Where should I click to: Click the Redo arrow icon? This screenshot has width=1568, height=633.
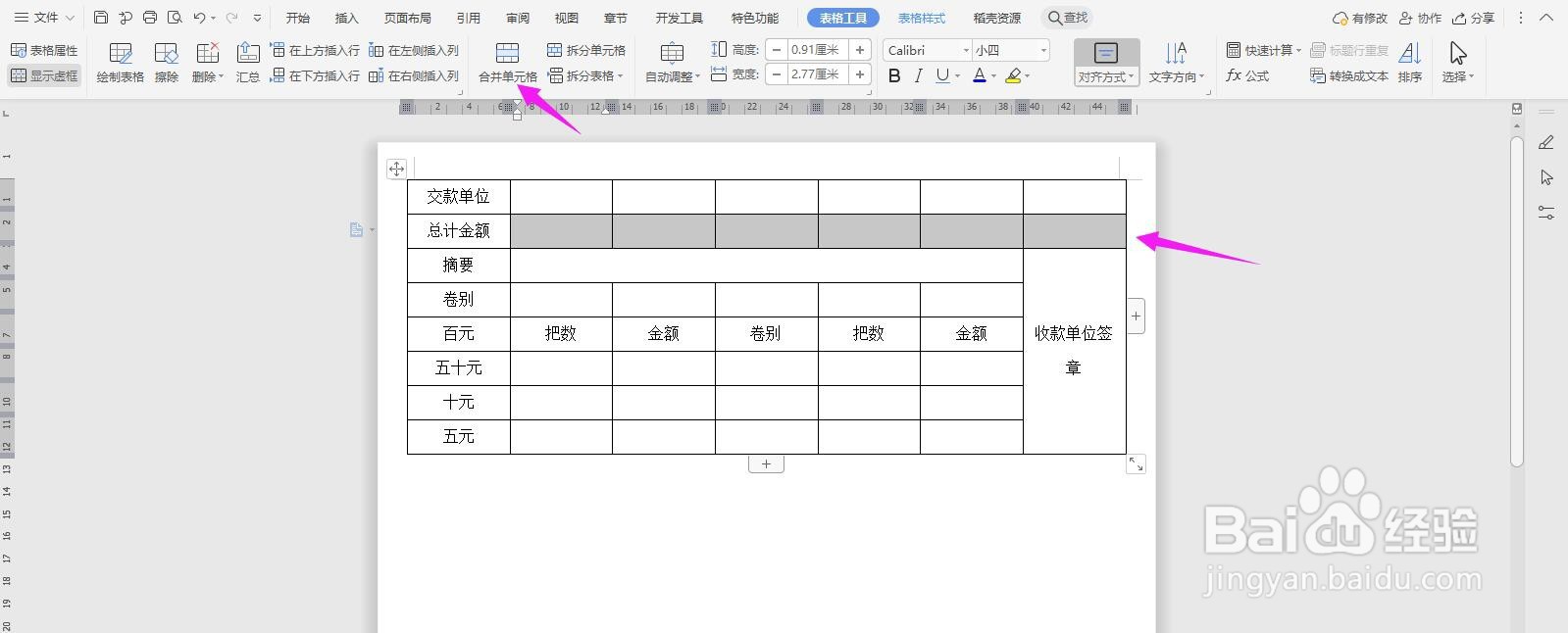pos(232,18)
